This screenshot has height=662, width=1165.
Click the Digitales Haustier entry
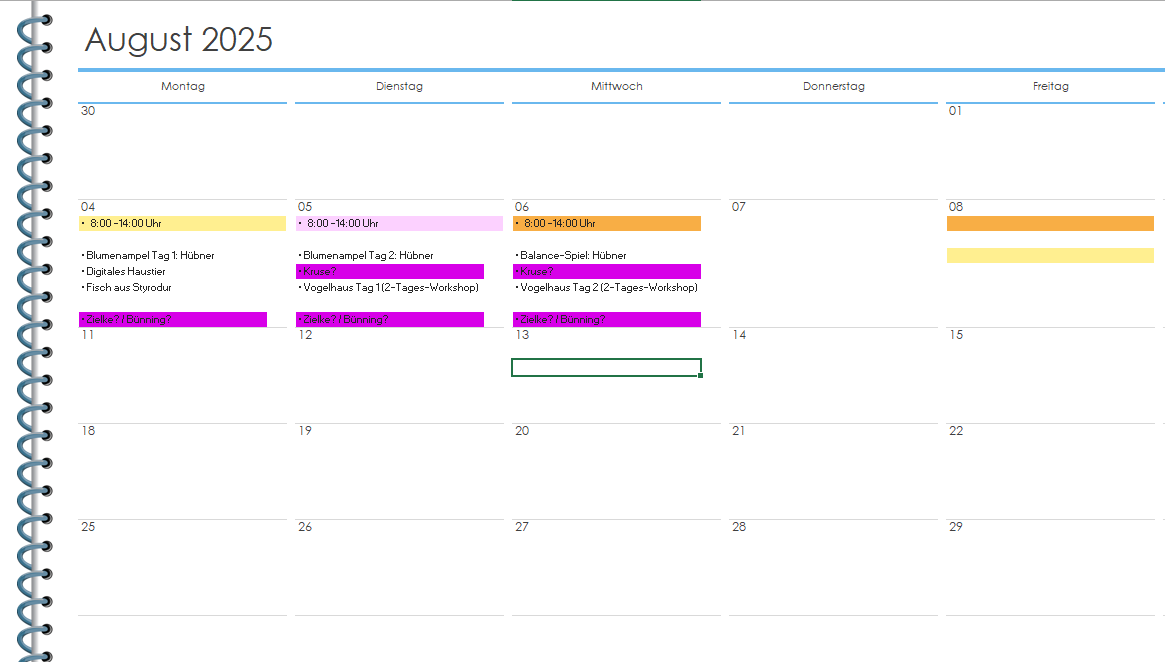coord(125,272)
